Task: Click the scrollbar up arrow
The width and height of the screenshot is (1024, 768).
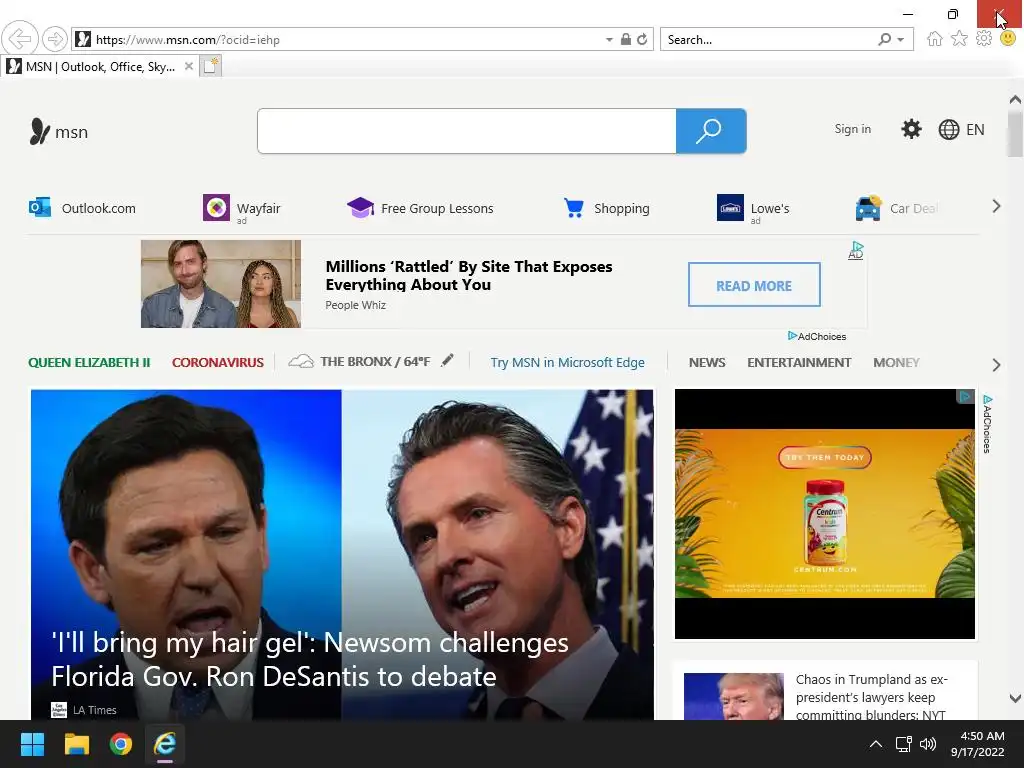Action: point(1015,100)
